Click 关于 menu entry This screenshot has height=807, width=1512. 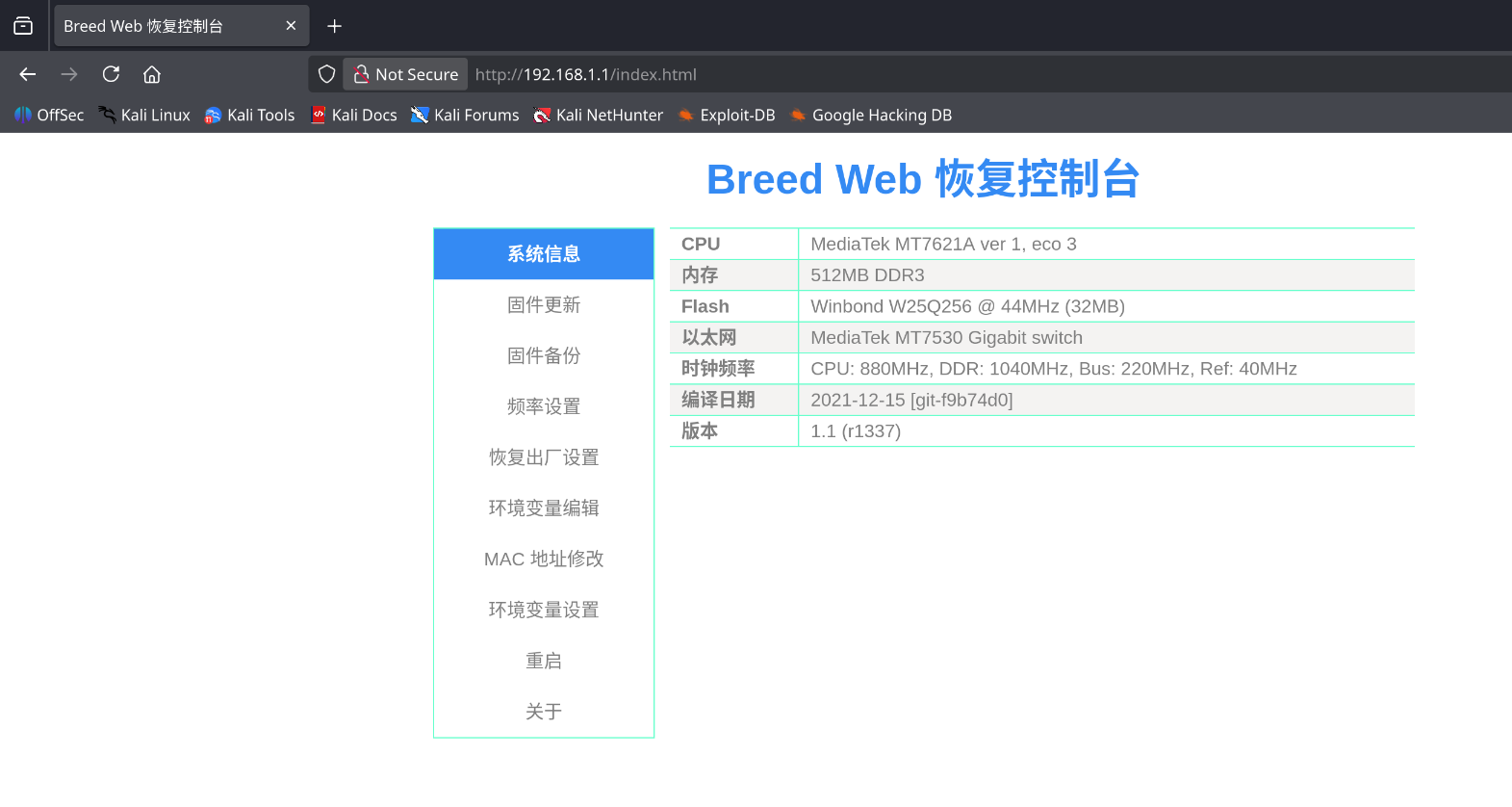point(544,712)
